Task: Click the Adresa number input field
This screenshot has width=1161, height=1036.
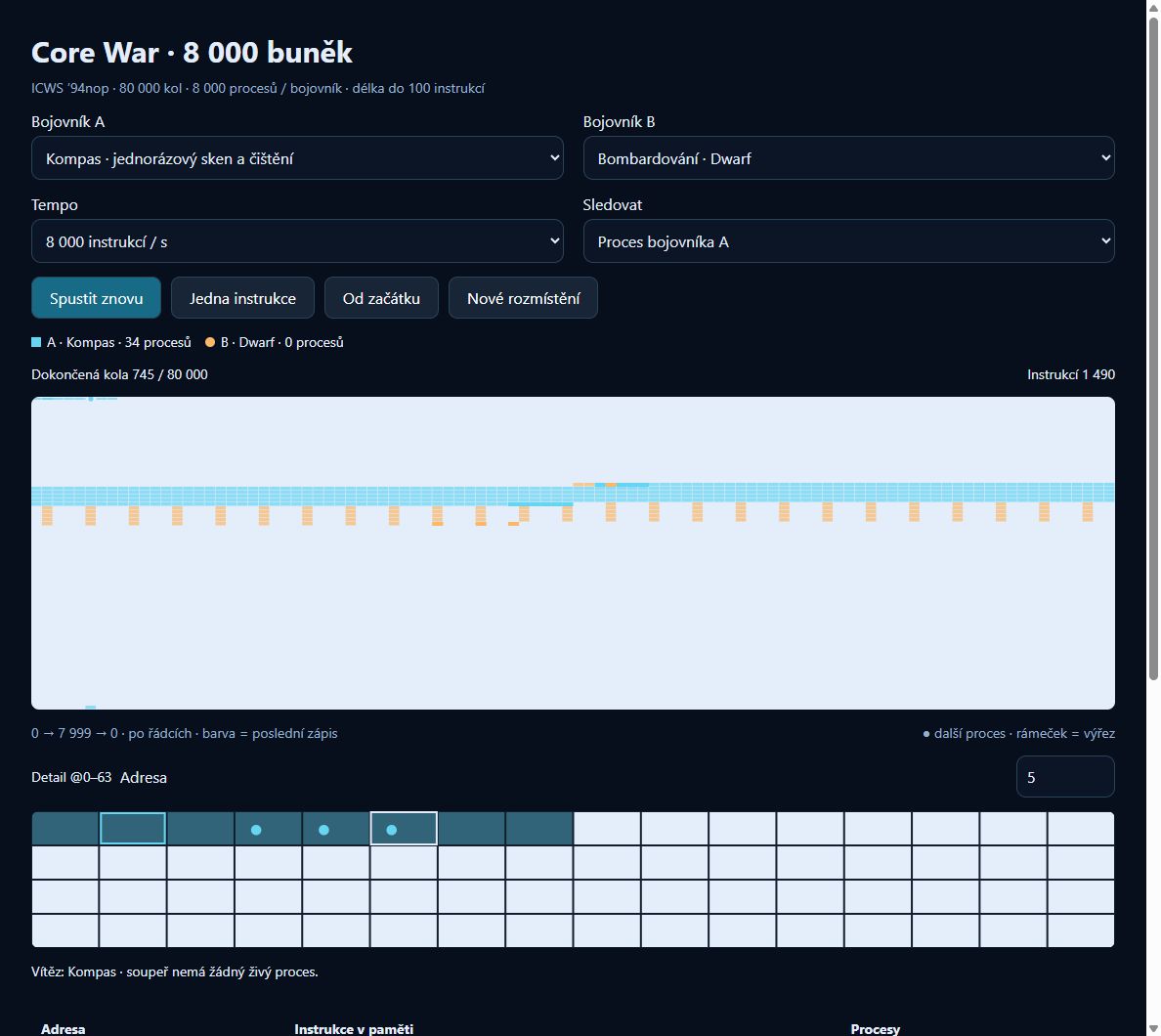Action: click(x=1065, y=777)
